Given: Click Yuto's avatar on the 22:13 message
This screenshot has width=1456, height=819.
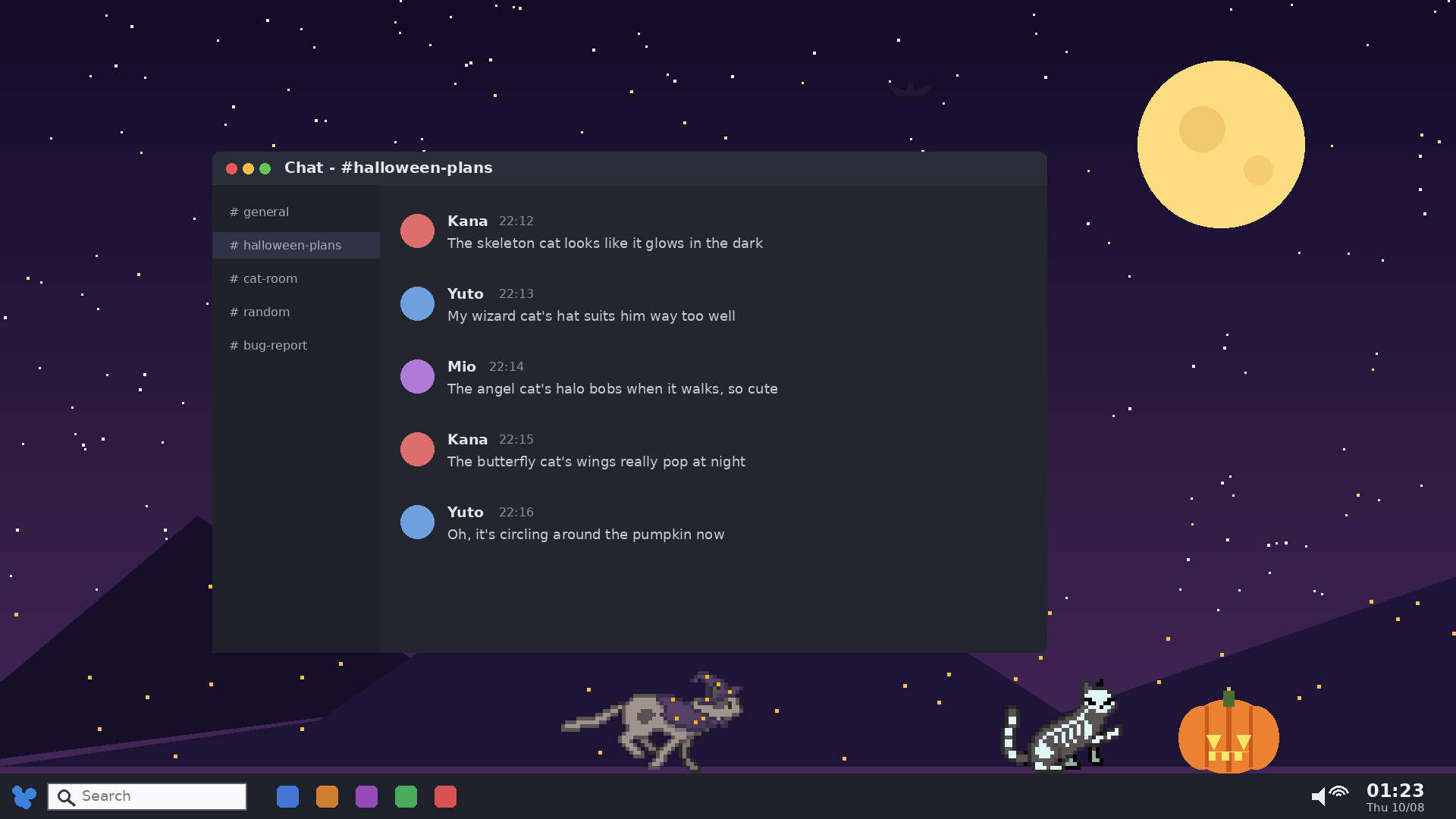Looking at the screenshot, I should (417, 303).
